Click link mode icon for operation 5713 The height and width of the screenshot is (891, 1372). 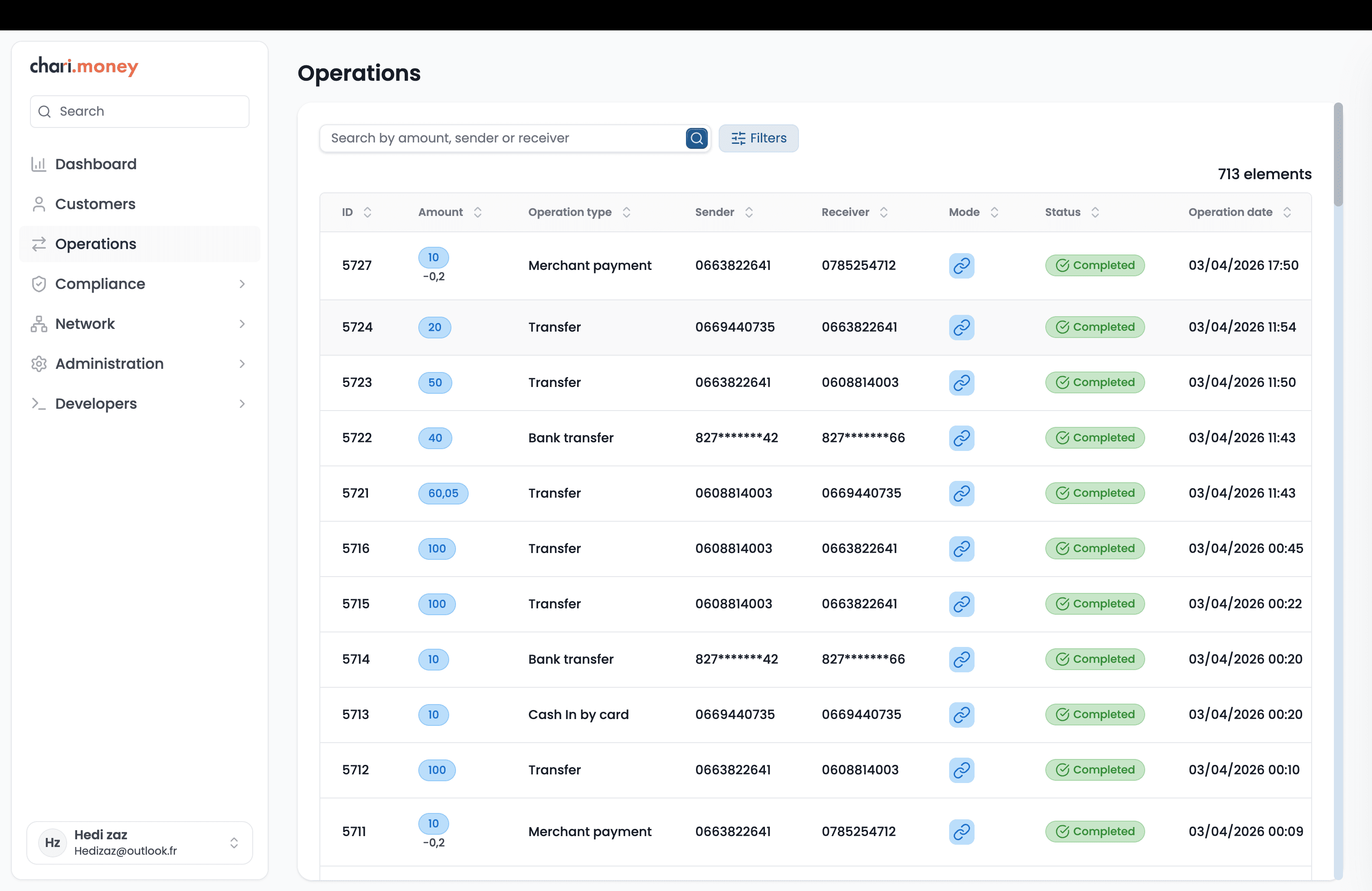coord(961,715)
